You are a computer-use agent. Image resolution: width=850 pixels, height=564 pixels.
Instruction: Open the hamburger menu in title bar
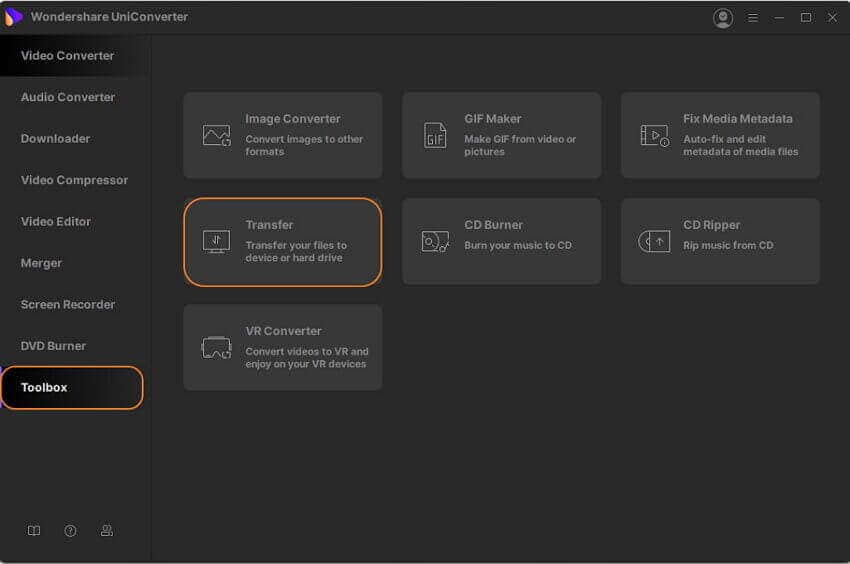753,17
